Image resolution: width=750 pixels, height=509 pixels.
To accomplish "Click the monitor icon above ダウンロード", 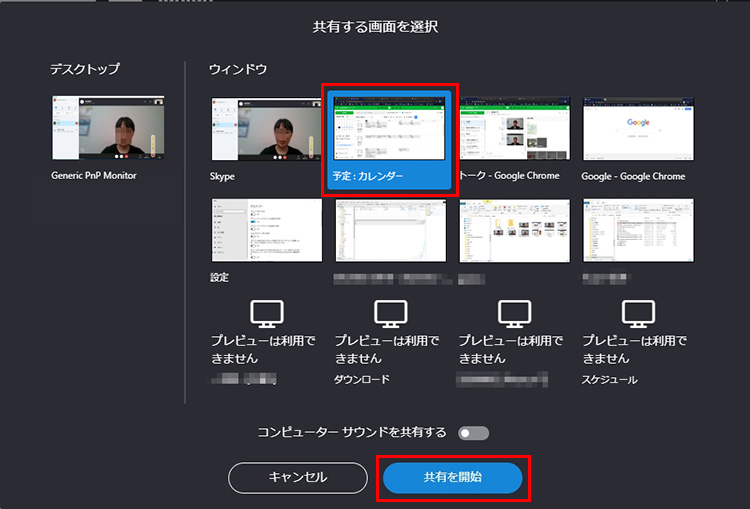I will coord(390,313).
